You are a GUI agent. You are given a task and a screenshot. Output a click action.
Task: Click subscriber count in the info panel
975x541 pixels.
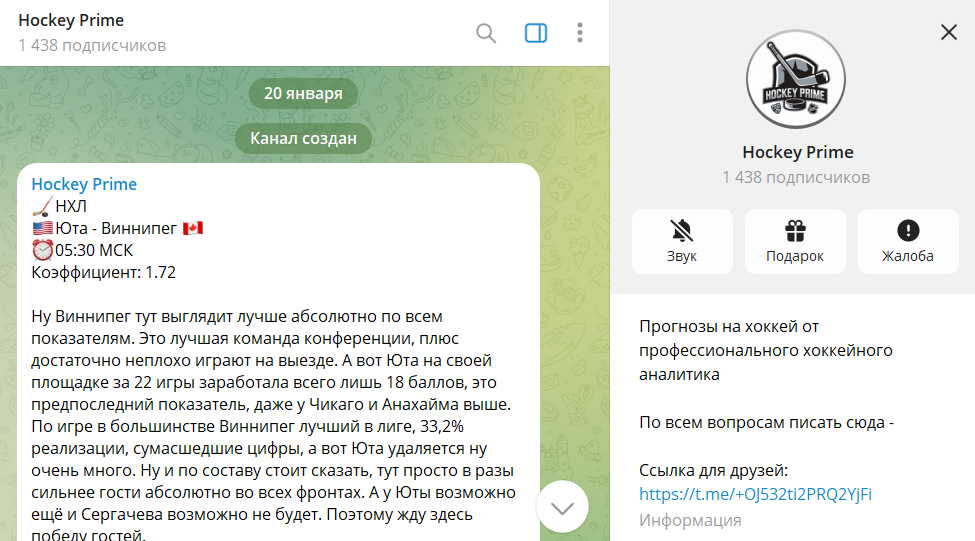[x=796, y=177]
